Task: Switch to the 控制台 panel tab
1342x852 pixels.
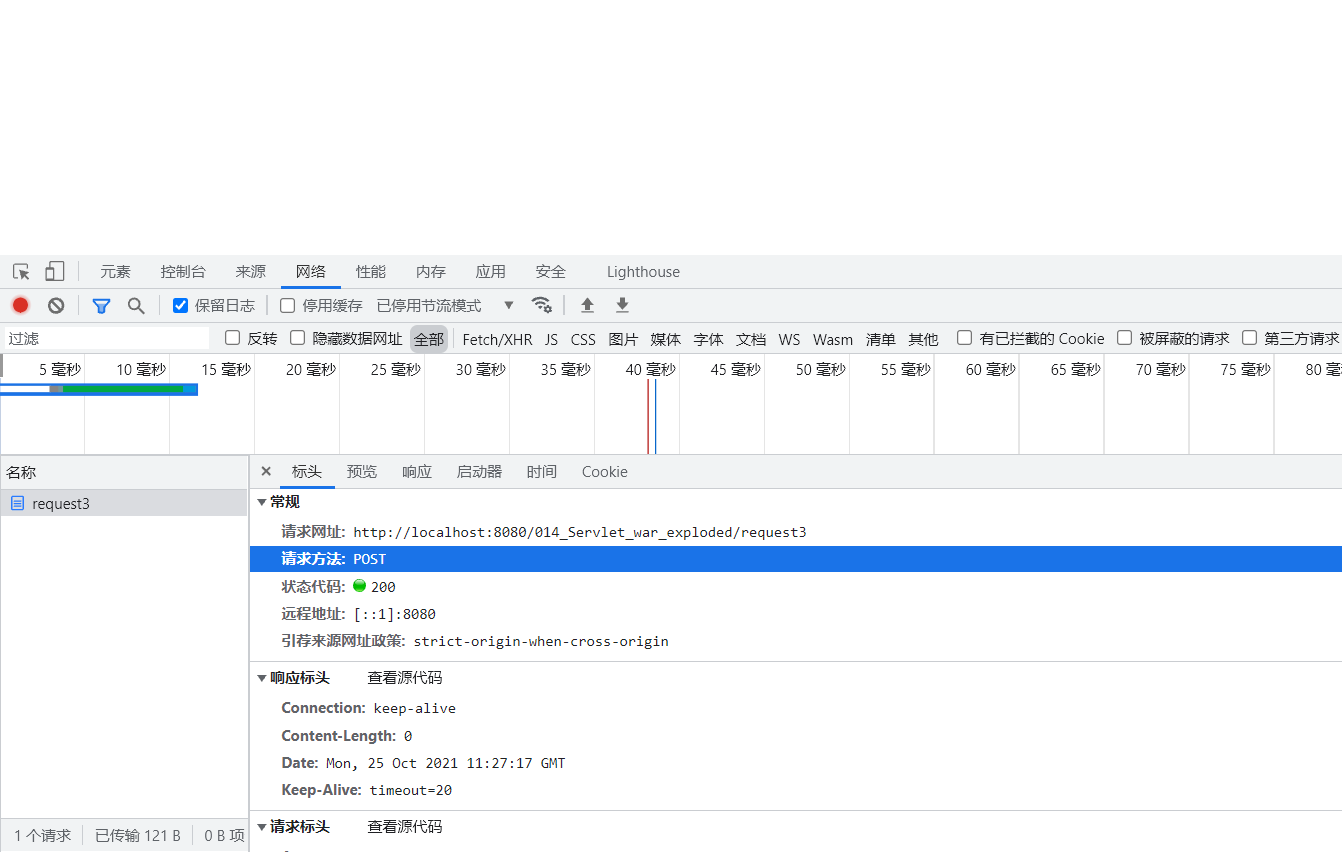Action: coord(183,272)
